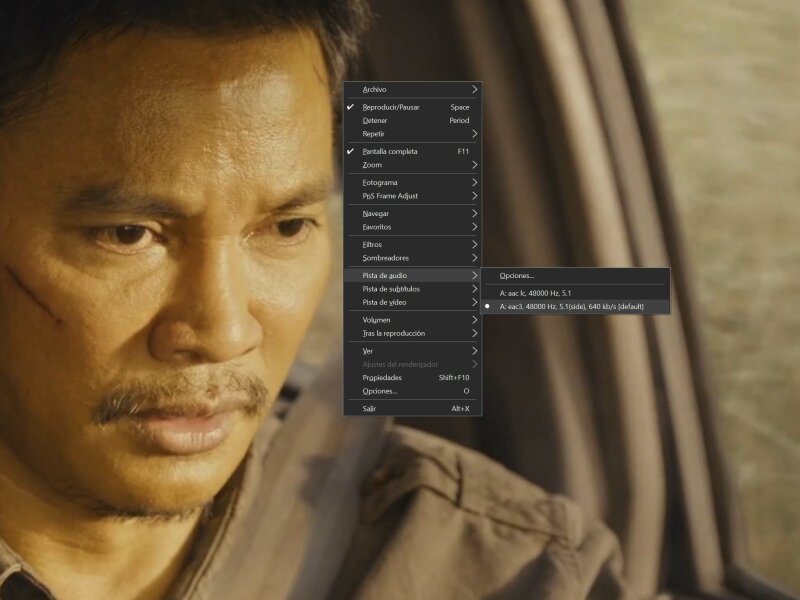Click Detener to stop playback
Image resolution: width=800 pixels, height=600 pixels.
pyautogui.click(x=375, y=120)
